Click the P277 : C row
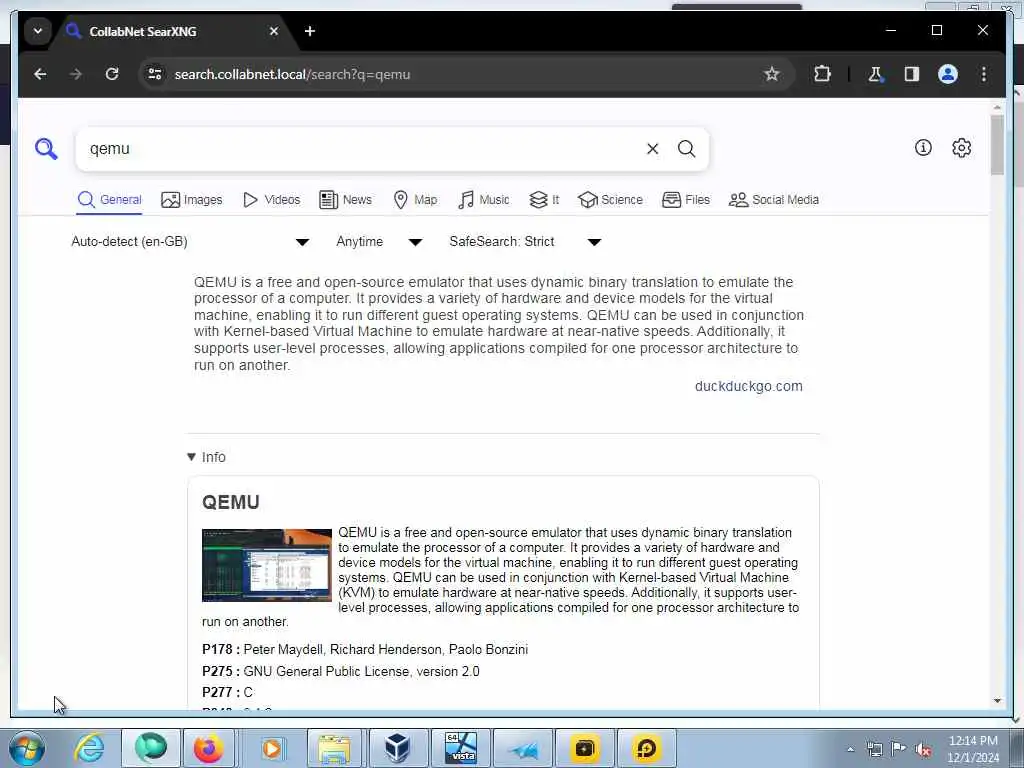The image size is (1024, 768). tap(227, 692)
